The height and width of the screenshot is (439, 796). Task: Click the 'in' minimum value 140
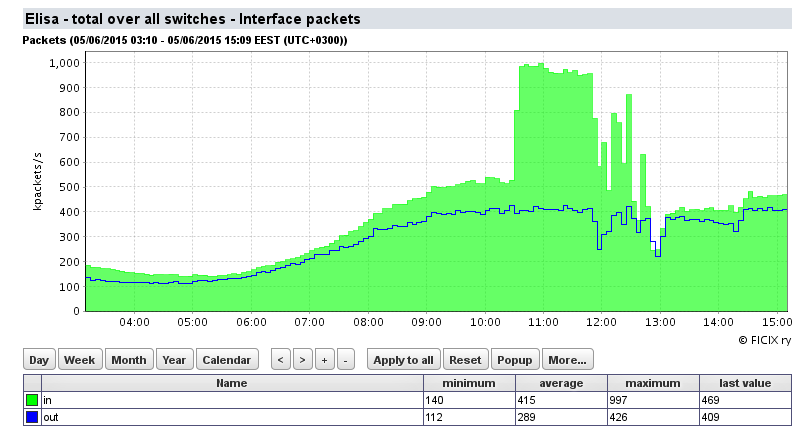pos(435,400)
